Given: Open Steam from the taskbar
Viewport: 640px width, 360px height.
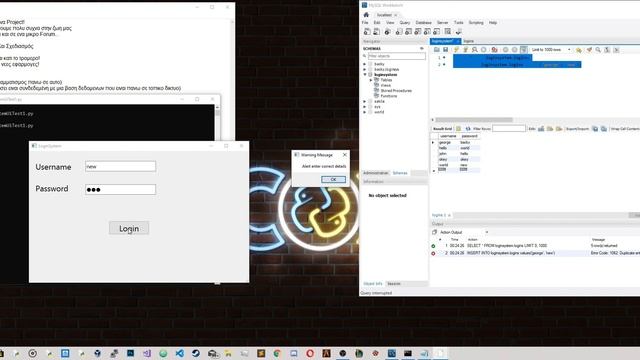Looking at the screenshot, I should (196, 353).
